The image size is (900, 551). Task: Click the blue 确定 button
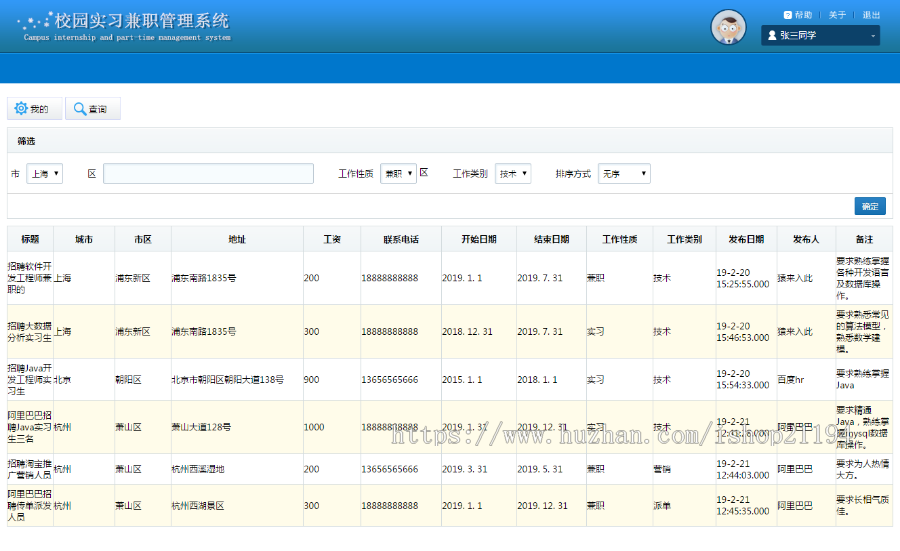[870, 206]
